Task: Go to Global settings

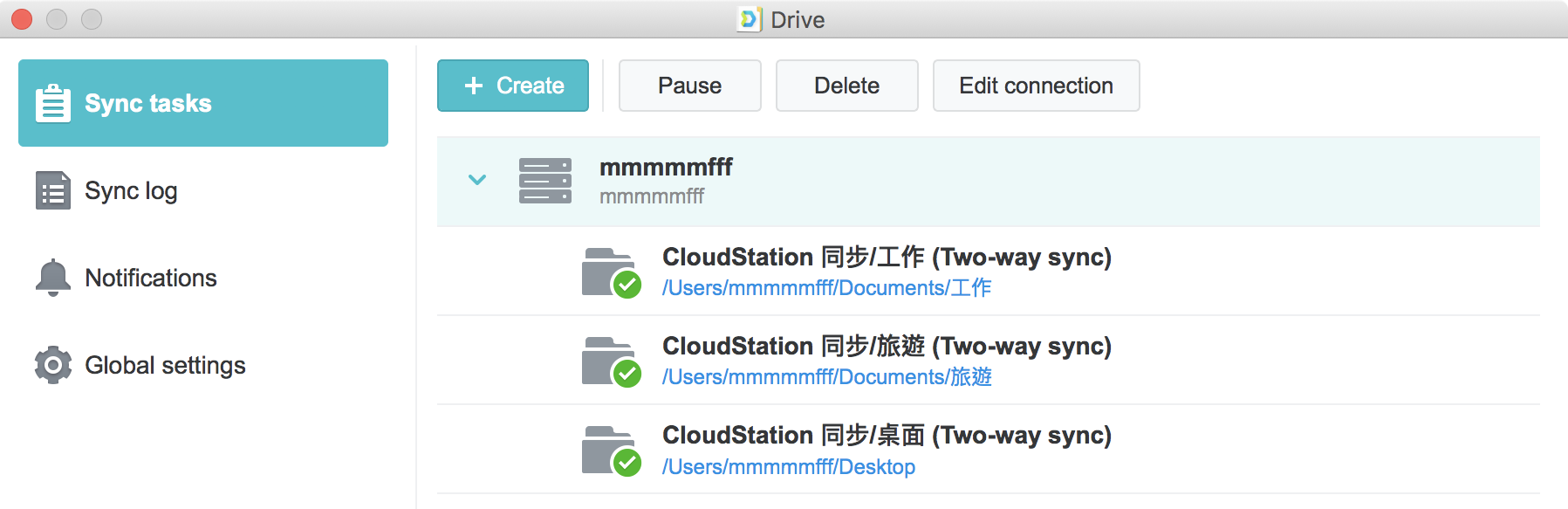Action: tap(165, 365)
